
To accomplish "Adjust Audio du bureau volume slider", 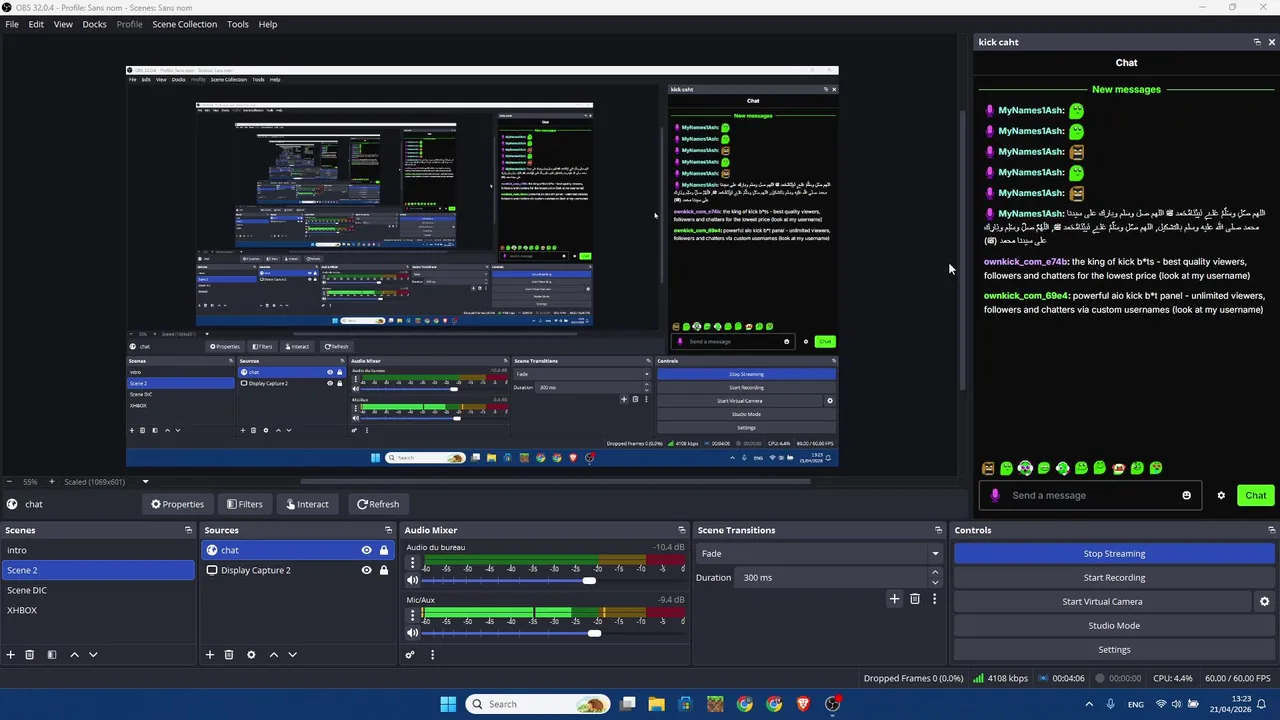I will pyautogui.click(x=589, y=581).
